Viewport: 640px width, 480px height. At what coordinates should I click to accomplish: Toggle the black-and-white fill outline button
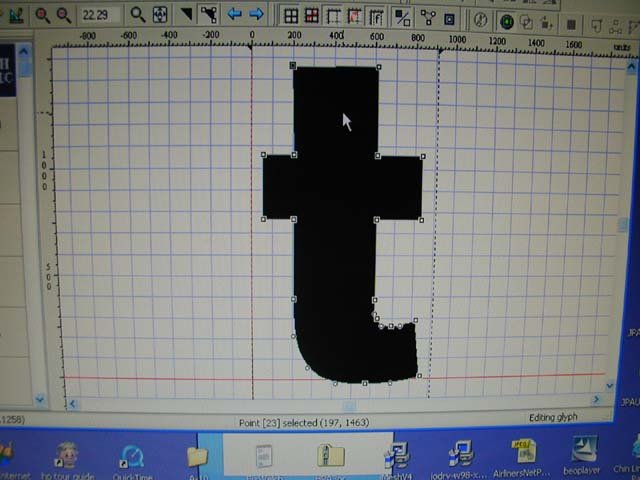point(401,17)
